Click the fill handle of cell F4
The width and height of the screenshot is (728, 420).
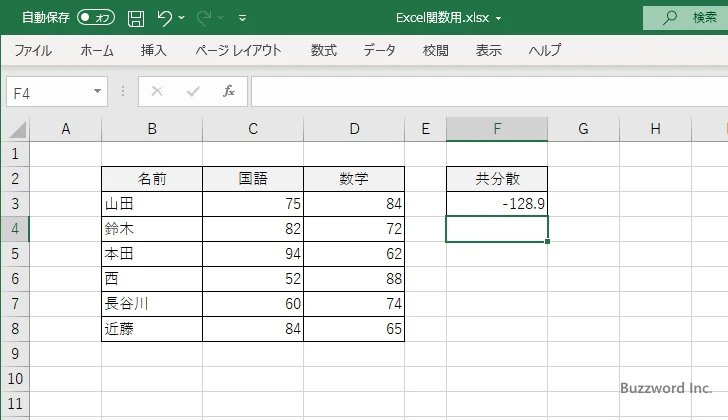(547, 241)
